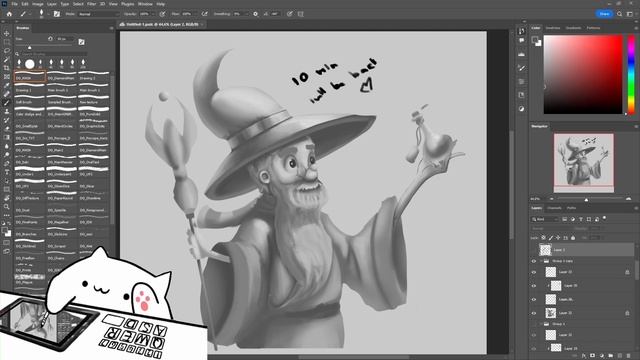Open the Filter menu
Screen dimensions: 640x360
tap(91, 4)
